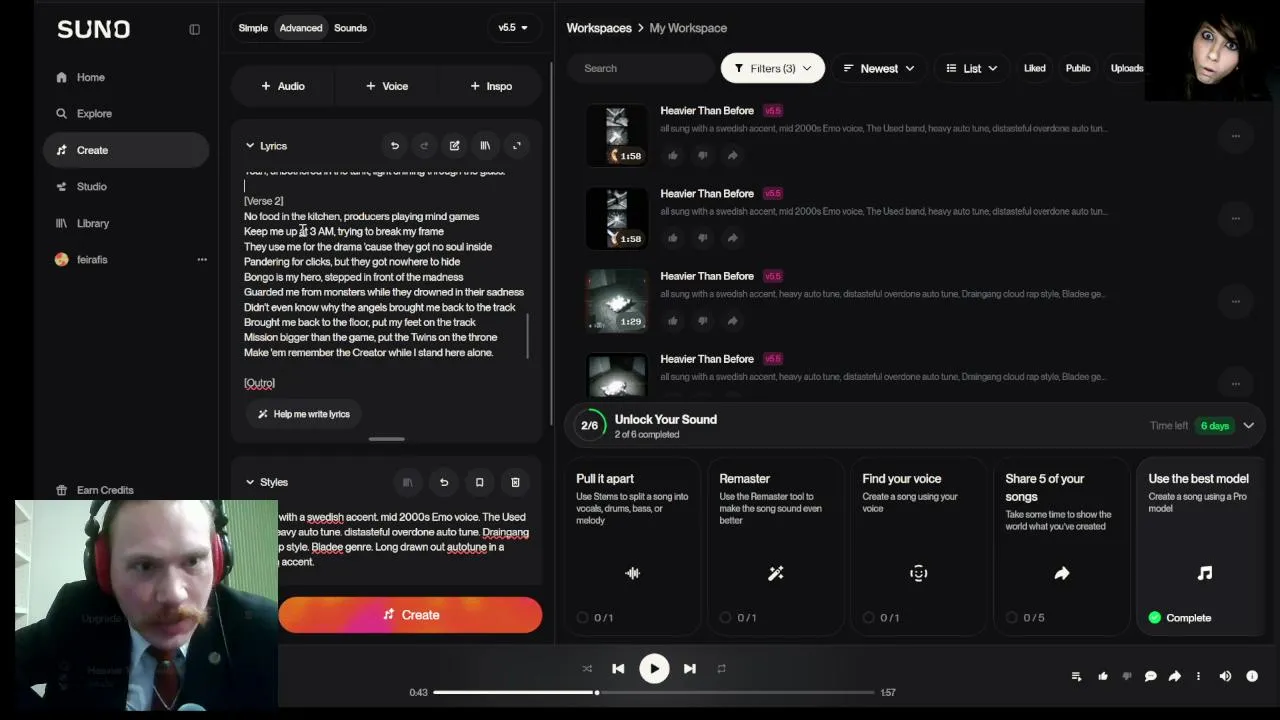Skip to the next track
1280x720 pixels.
pyautogui.click(x=690, y=669)
